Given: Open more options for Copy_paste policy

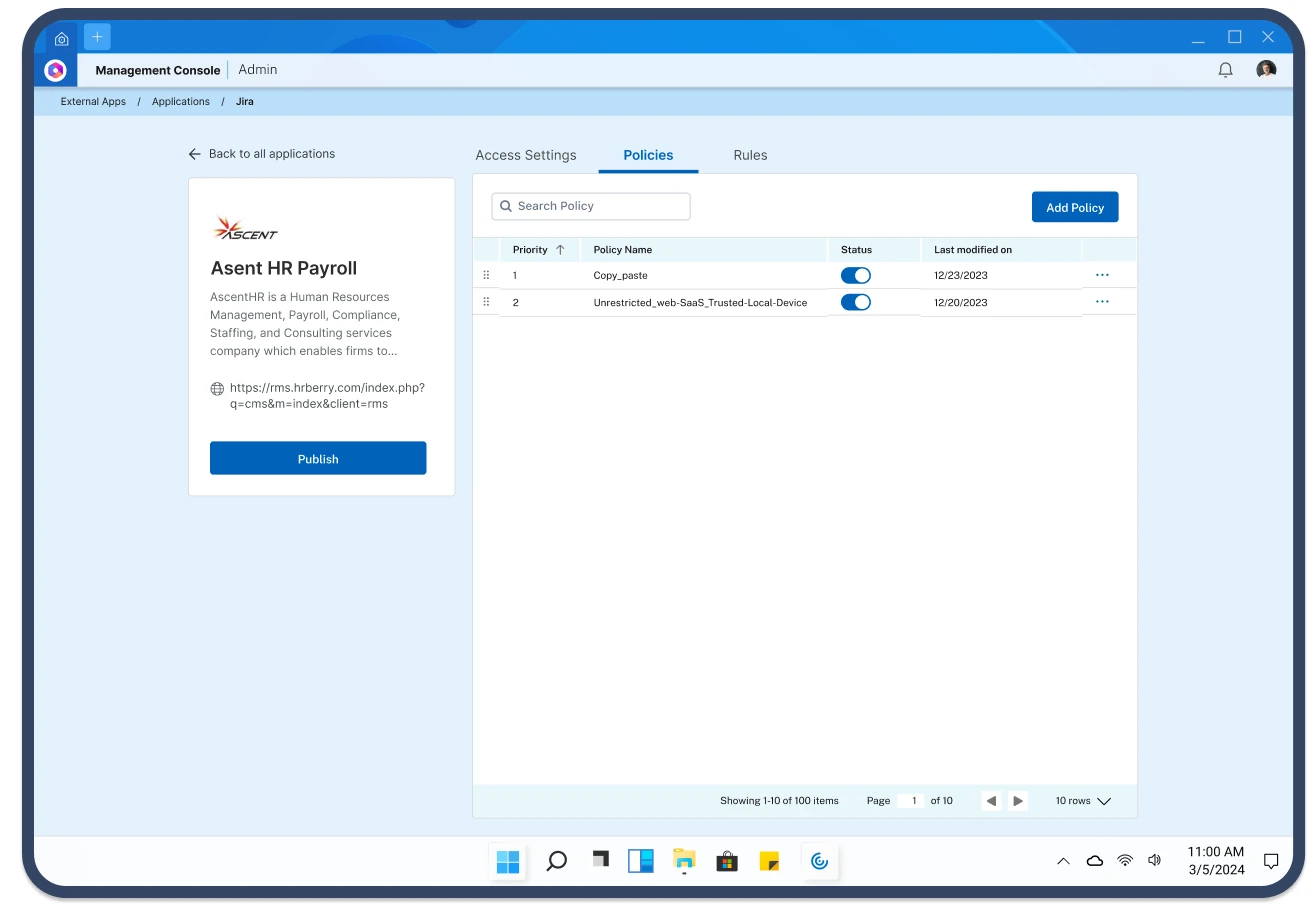Looking at the screenshot, I should 1102,274.
